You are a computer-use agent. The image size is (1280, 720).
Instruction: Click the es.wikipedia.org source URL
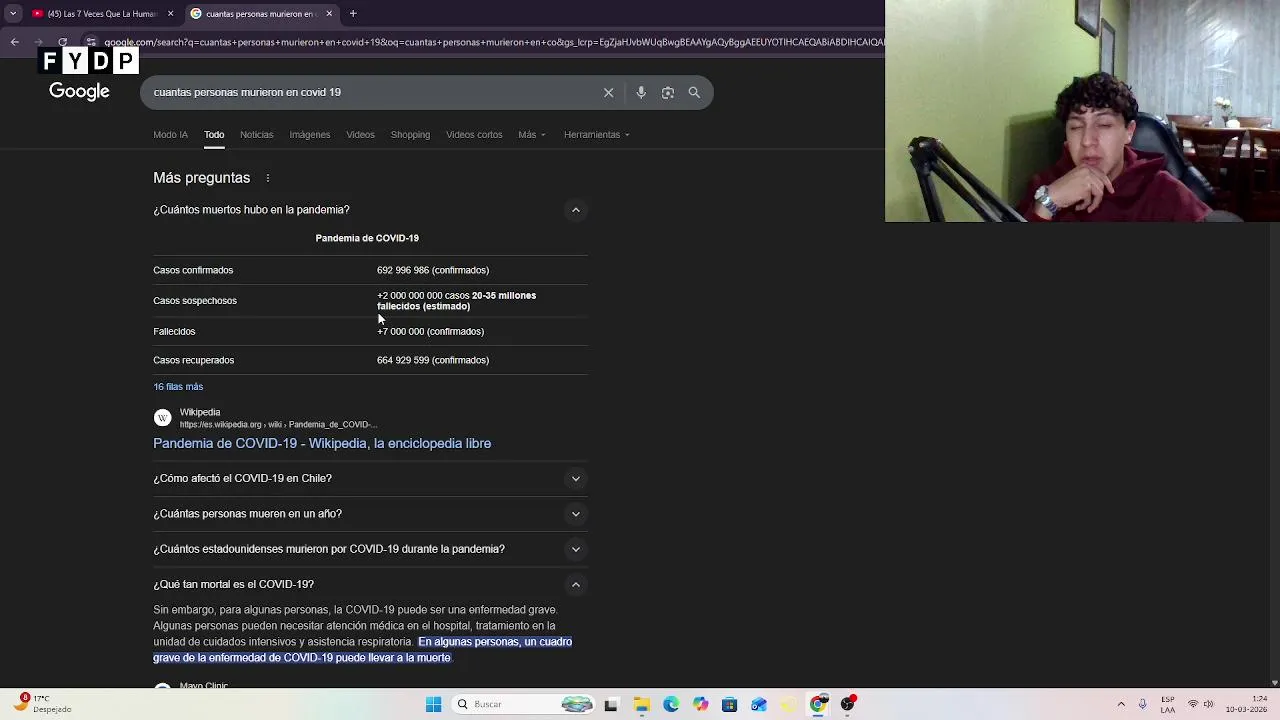click(x=278, y=424)
